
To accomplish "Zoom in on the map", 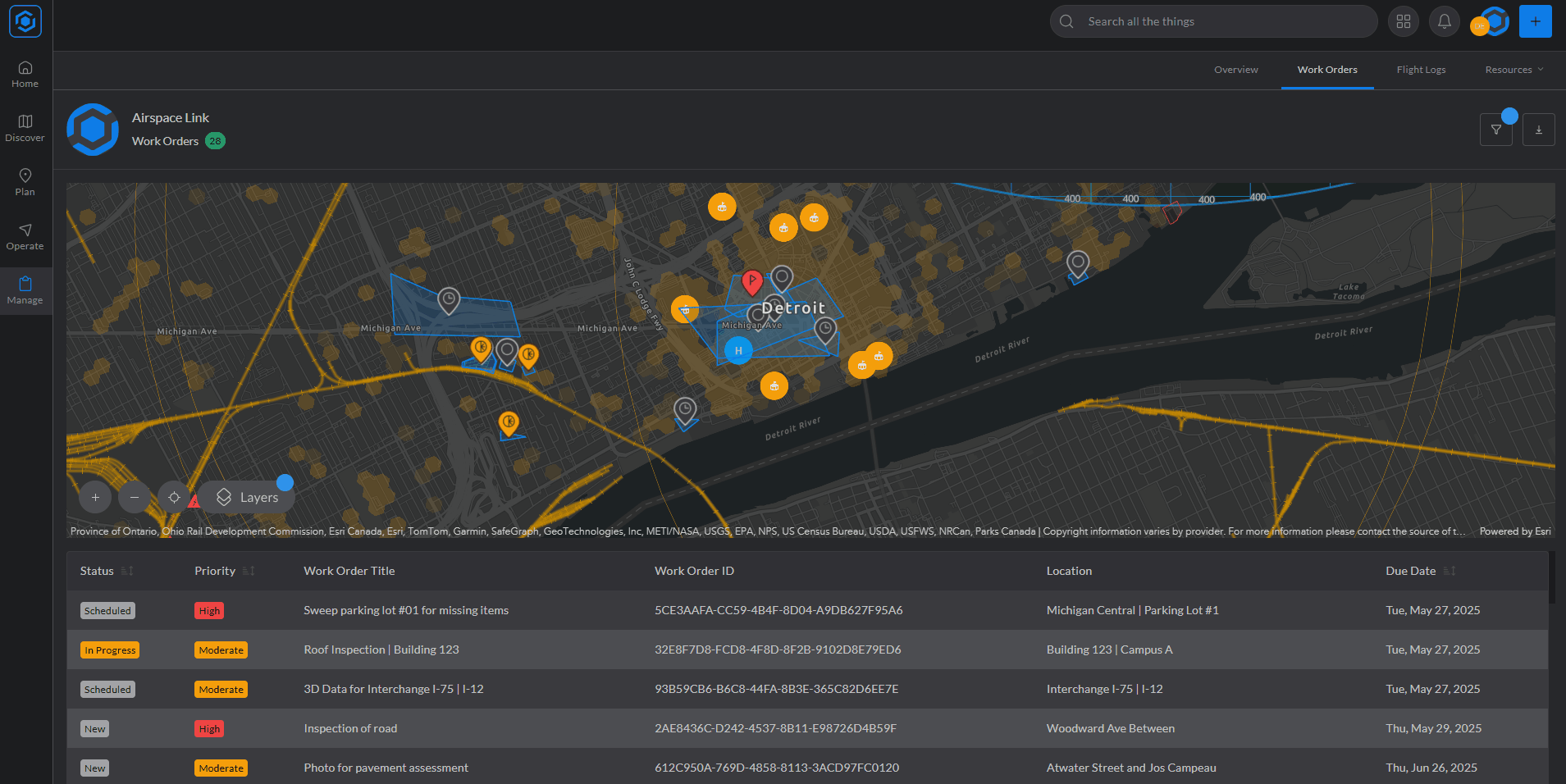I will pos(95,497).
